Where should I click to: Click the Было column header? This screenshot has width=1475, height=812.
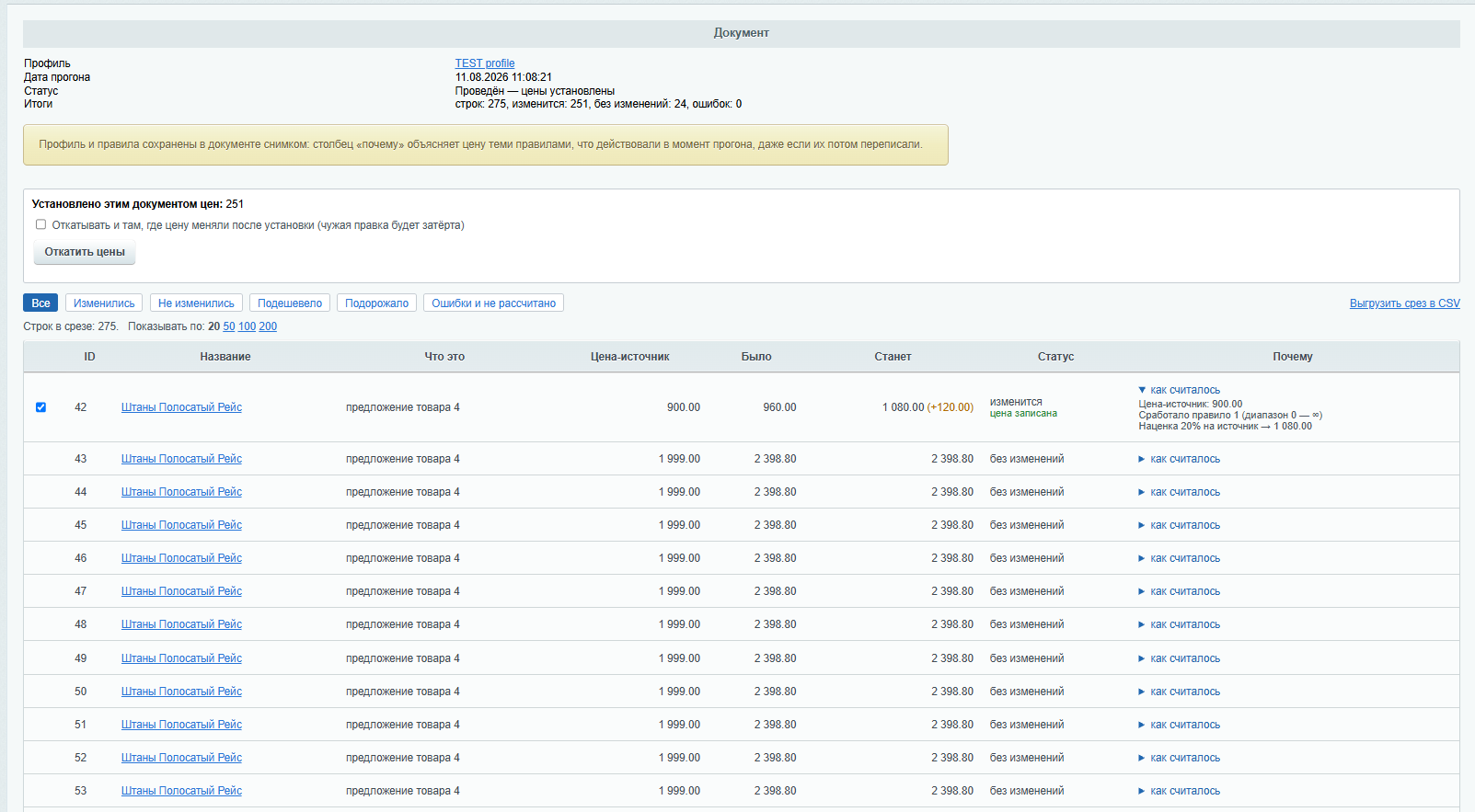[x=756, y=357]
